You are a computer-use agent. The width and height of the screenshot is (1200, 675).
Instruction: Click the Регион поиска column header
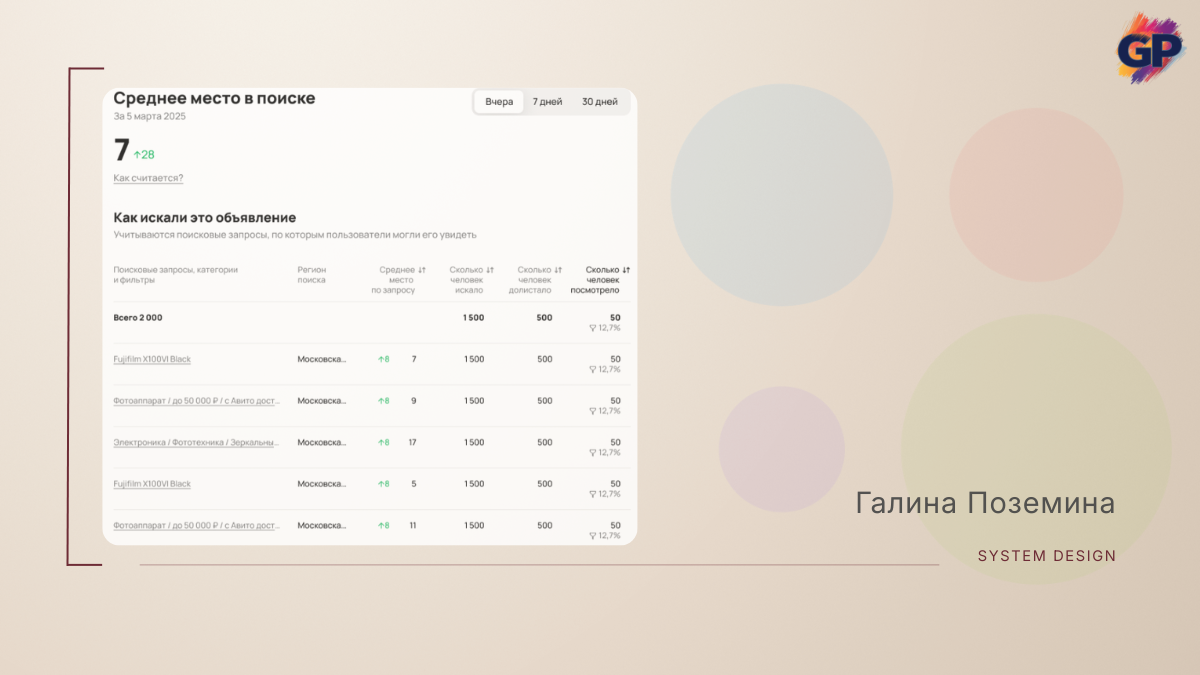pyautogui.click(x=312, y=275)
